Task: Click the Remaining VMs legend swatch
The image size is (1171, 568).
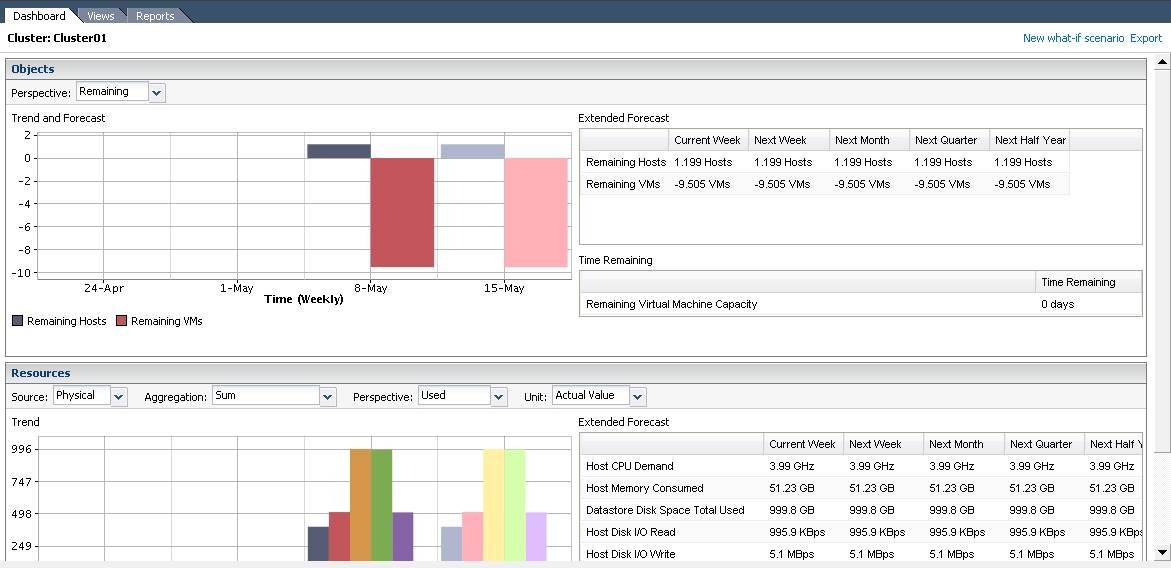Action: point(122,321)
